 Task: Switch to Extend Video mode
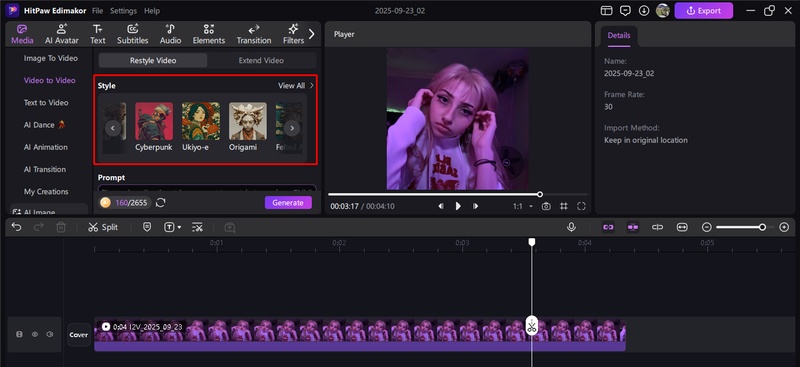coord(261,60)
